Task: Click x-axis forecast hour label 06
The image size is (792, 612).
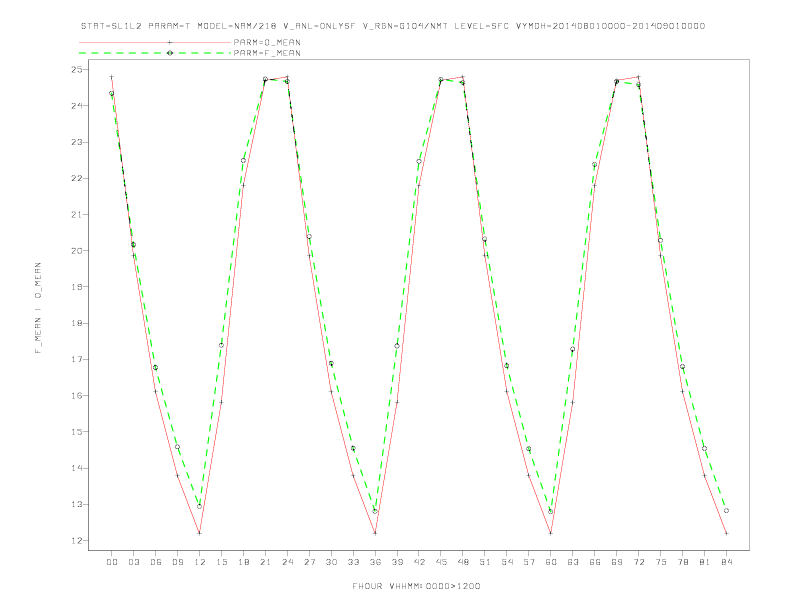Action: [156, 562]
